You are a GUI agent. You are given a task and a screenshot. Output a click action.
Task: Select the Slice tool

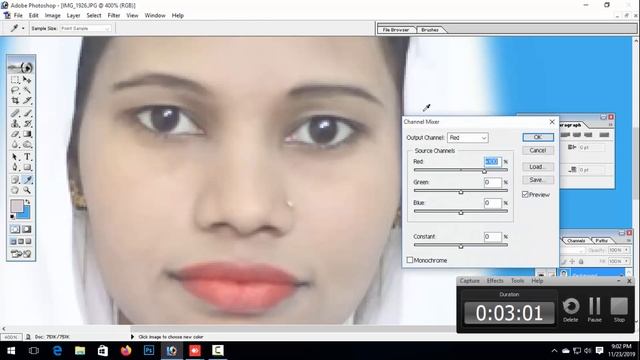click(27, 100)
